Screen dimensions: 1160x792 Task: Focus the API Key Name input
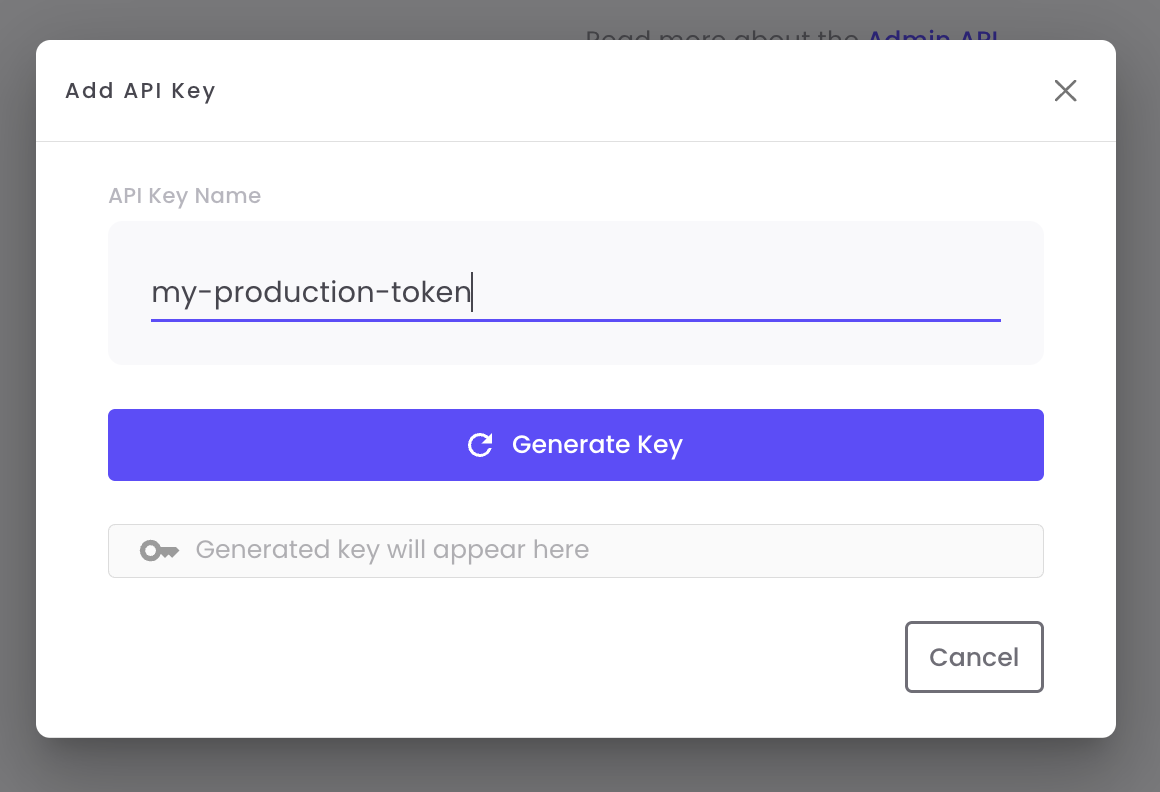pos(575,292)
